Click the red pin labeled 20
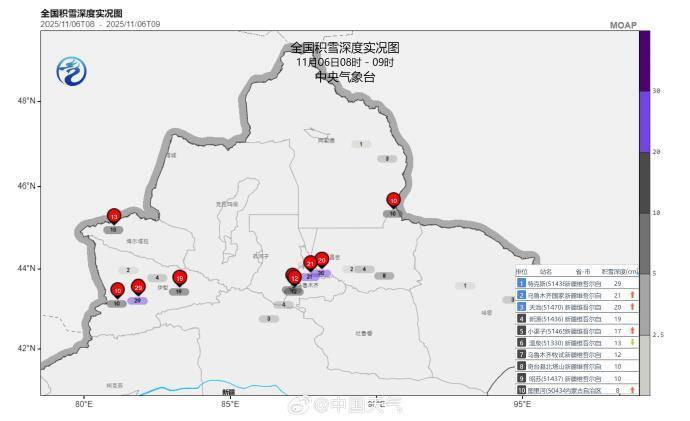 click(322, 259)
